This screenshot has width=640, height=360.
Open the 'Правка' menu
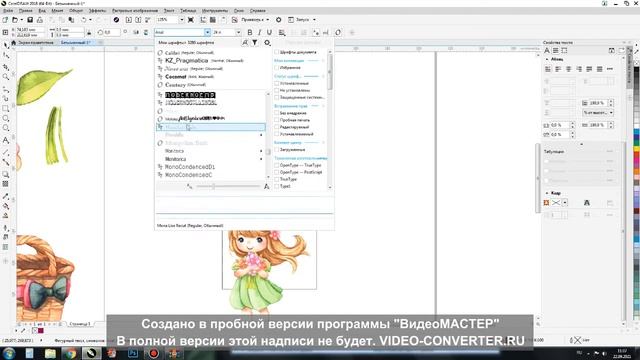[26, 11]
